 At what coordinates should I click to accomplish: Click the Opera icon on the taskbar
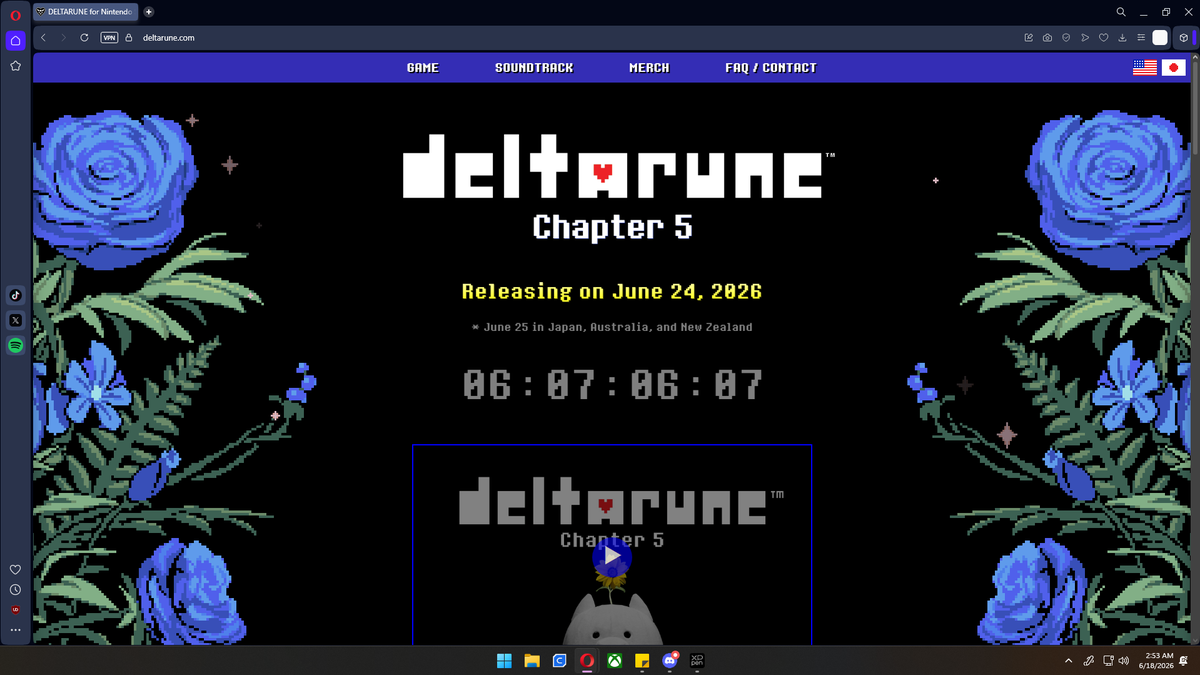[588, 660]
